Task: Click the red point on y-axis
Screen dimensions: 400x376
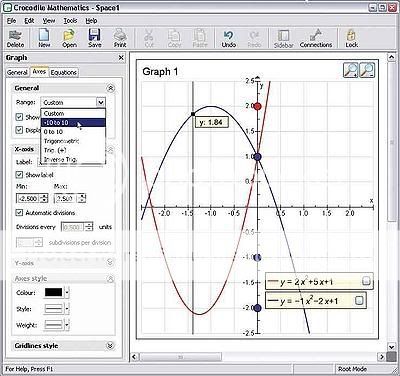Action: point(257,107)
